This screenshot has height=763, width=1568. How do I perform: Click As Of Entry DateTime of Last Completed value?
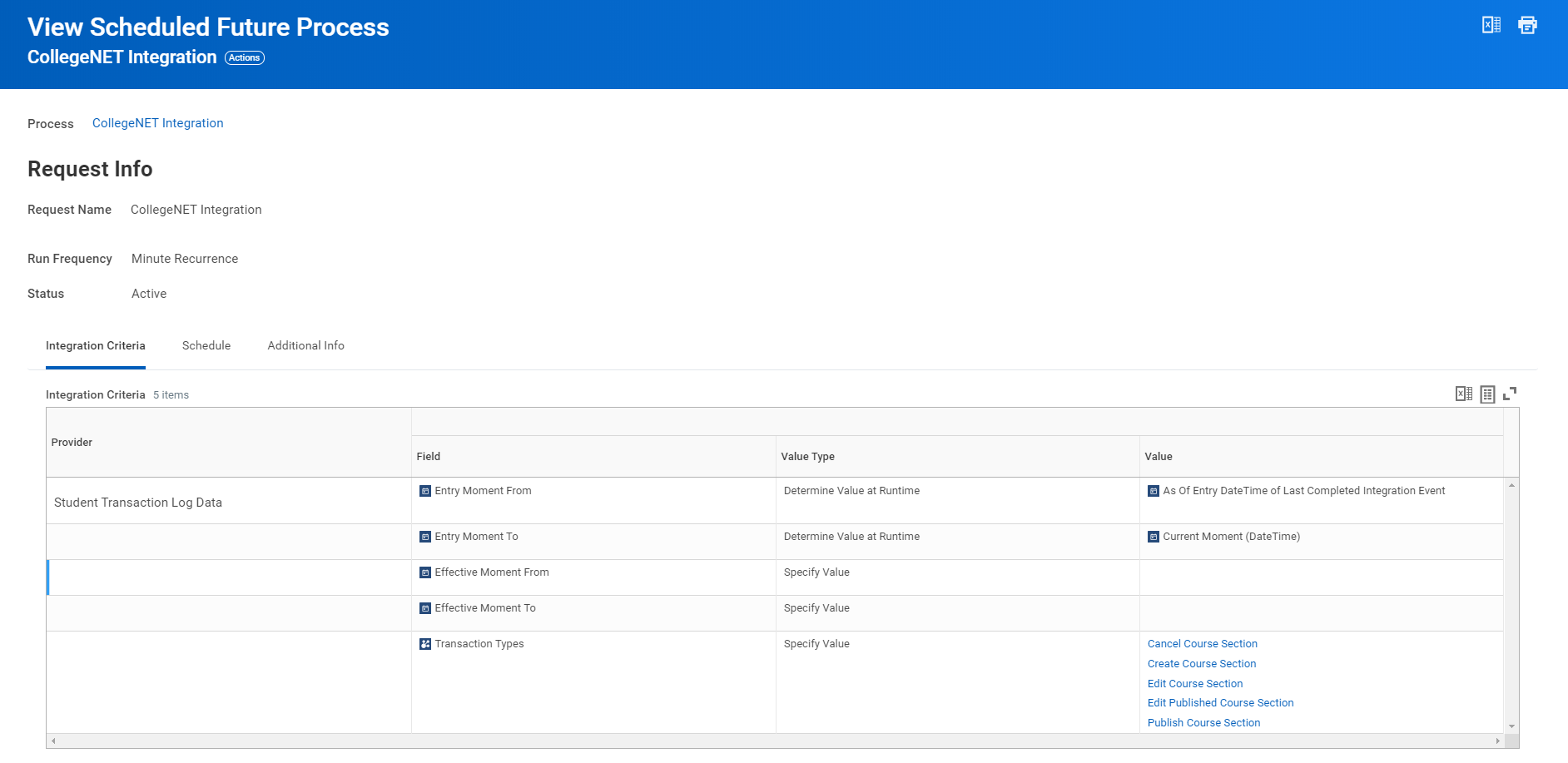pyautogui.click(x=1304, y=491)
